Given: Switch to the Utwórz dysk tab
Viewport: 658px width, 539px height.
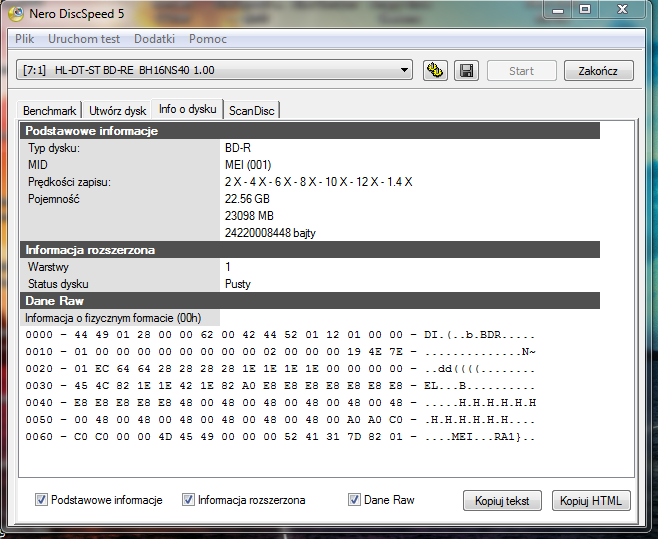Looking at the screenshot, I should click(x=117, y=111).
